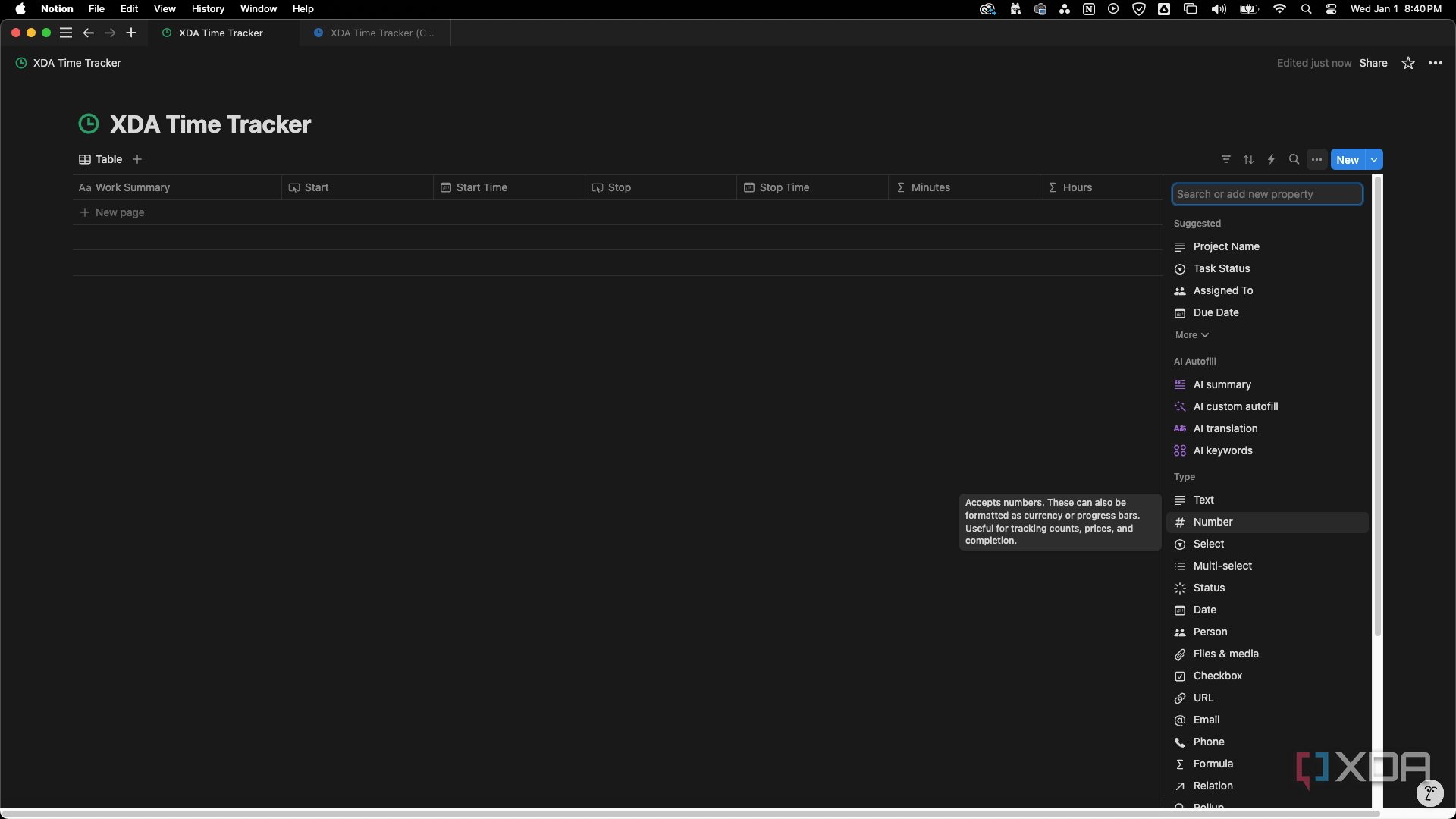The height and width of the screenshot is (819, 1456).
Task: Choose the Number property type
Action: click(x=1267, y=522)
